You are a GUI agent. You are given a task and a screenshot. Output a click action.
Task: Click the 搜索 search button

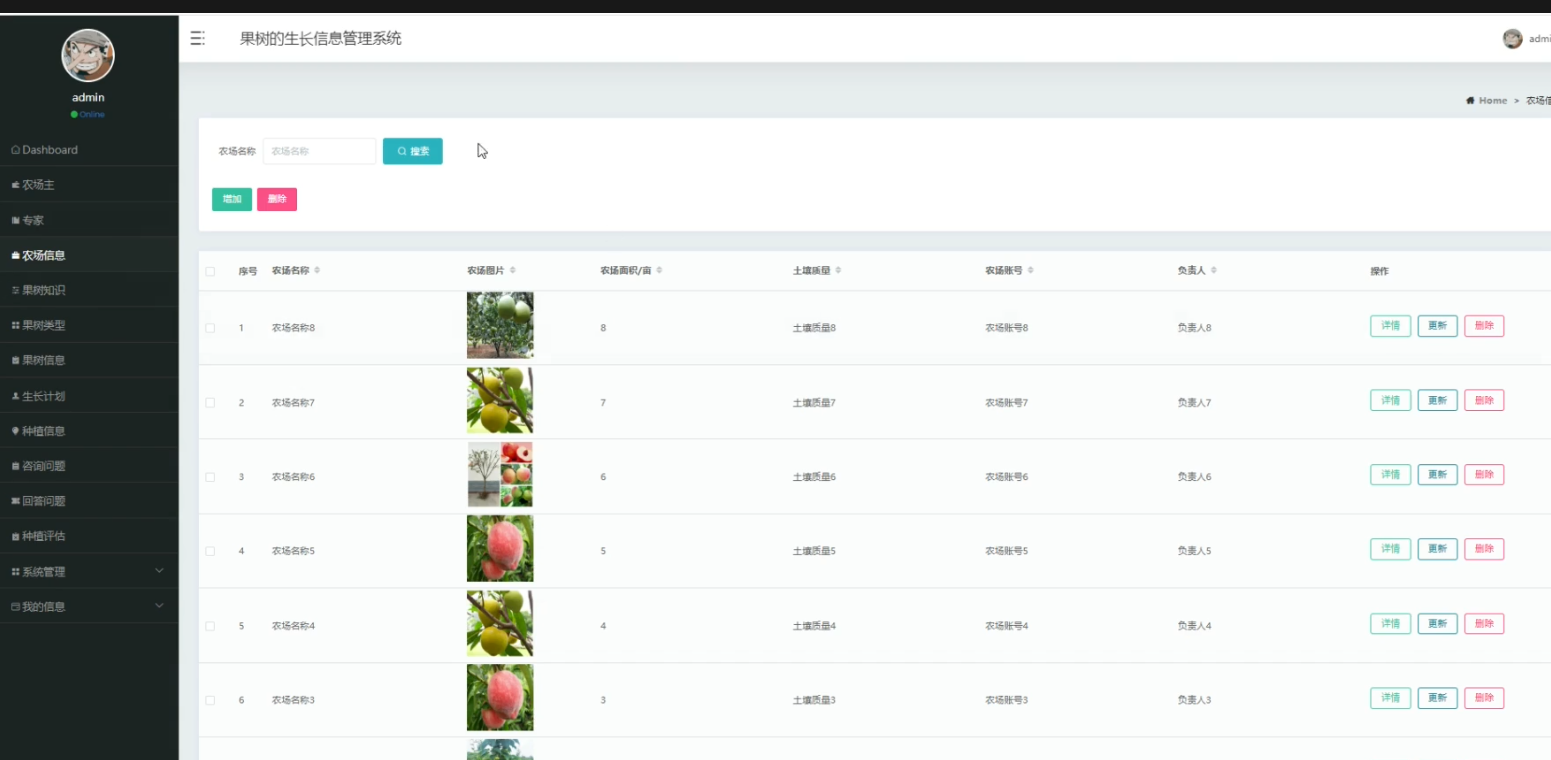pos(413,151)
